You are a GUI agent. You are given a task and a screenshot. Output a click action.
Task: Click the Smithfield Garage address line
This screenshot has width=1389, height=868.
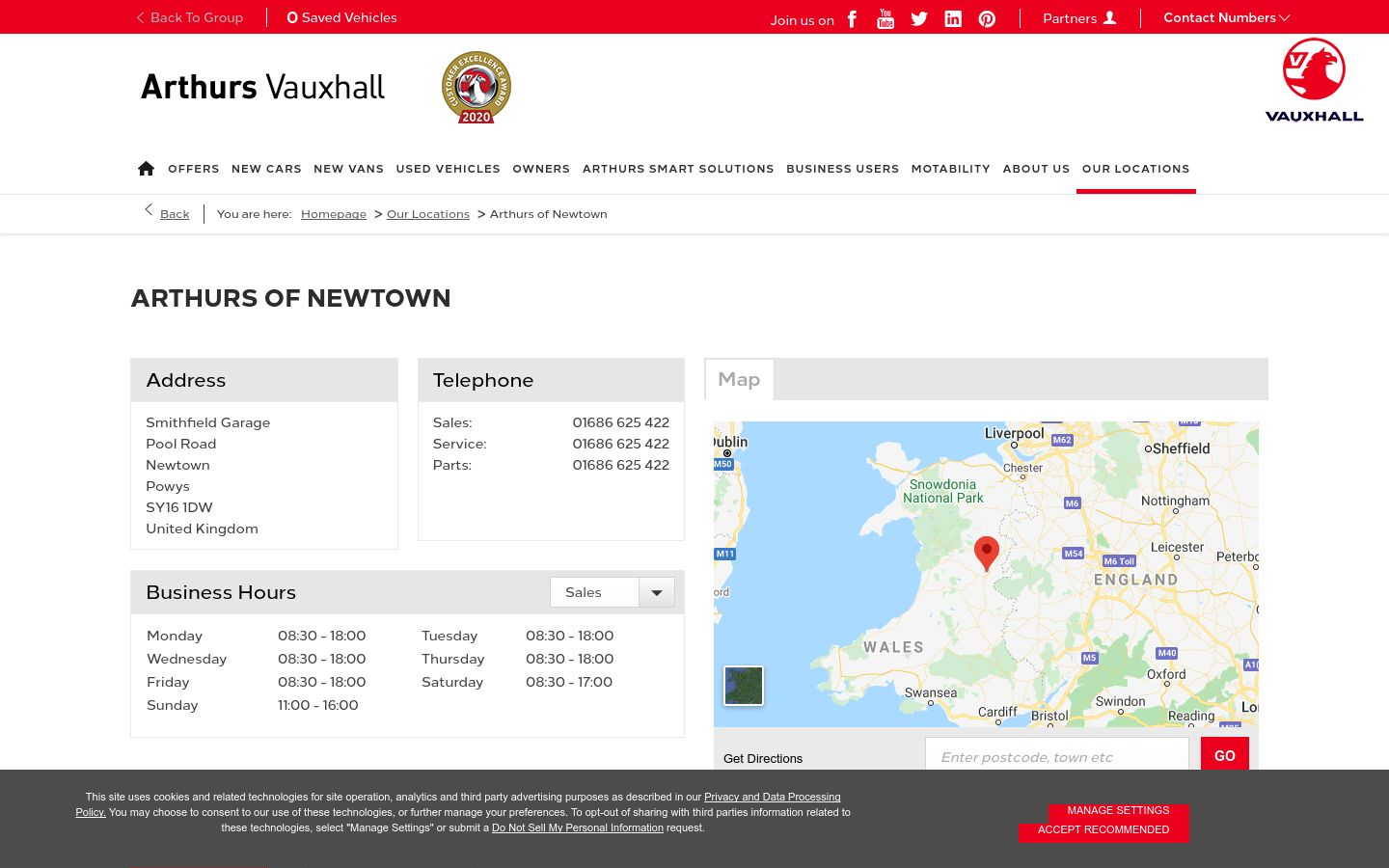tap(207, 422)
